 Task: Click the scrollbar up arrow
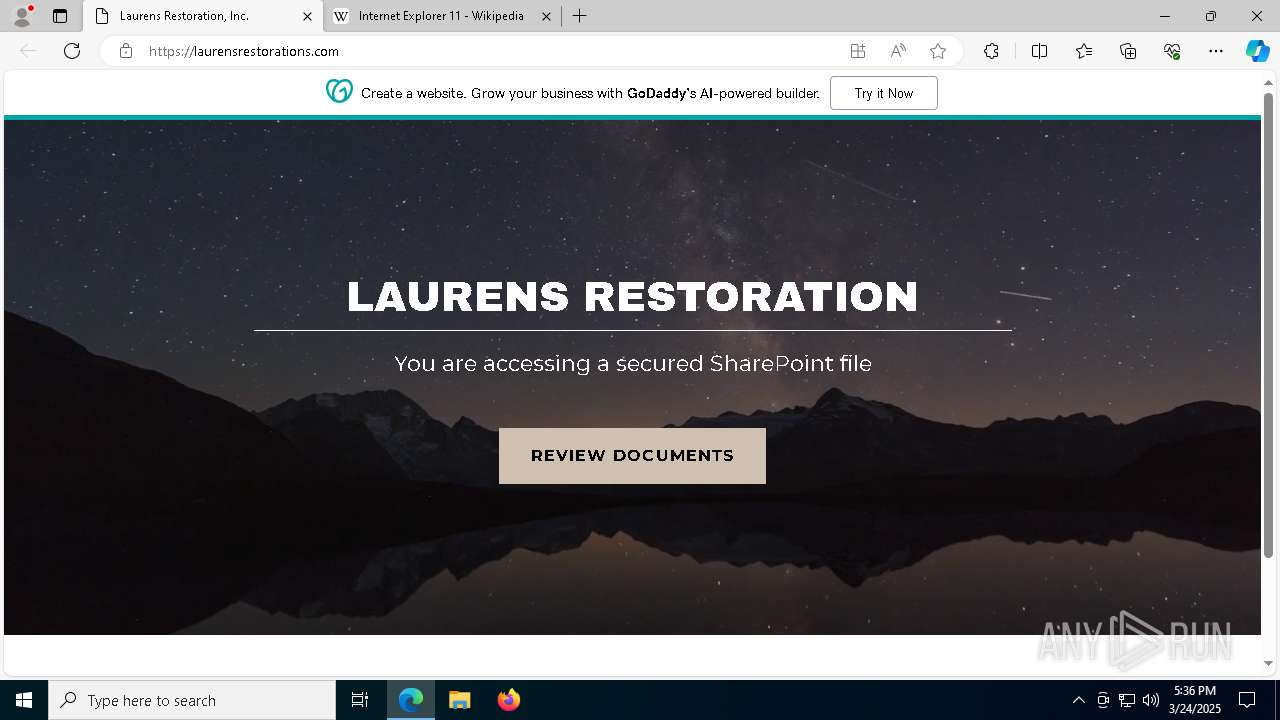[x=1268, y=82]
